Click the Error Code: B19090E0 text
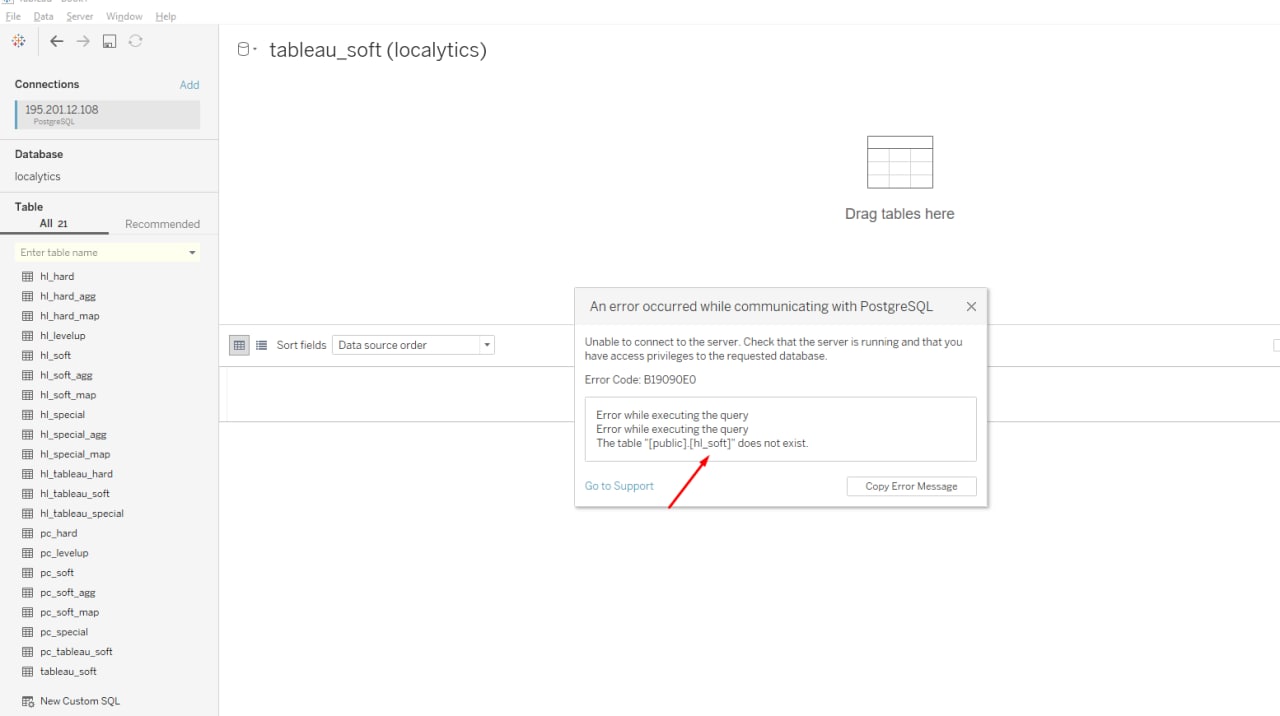 pyautogui.click(x=640, y=380)
